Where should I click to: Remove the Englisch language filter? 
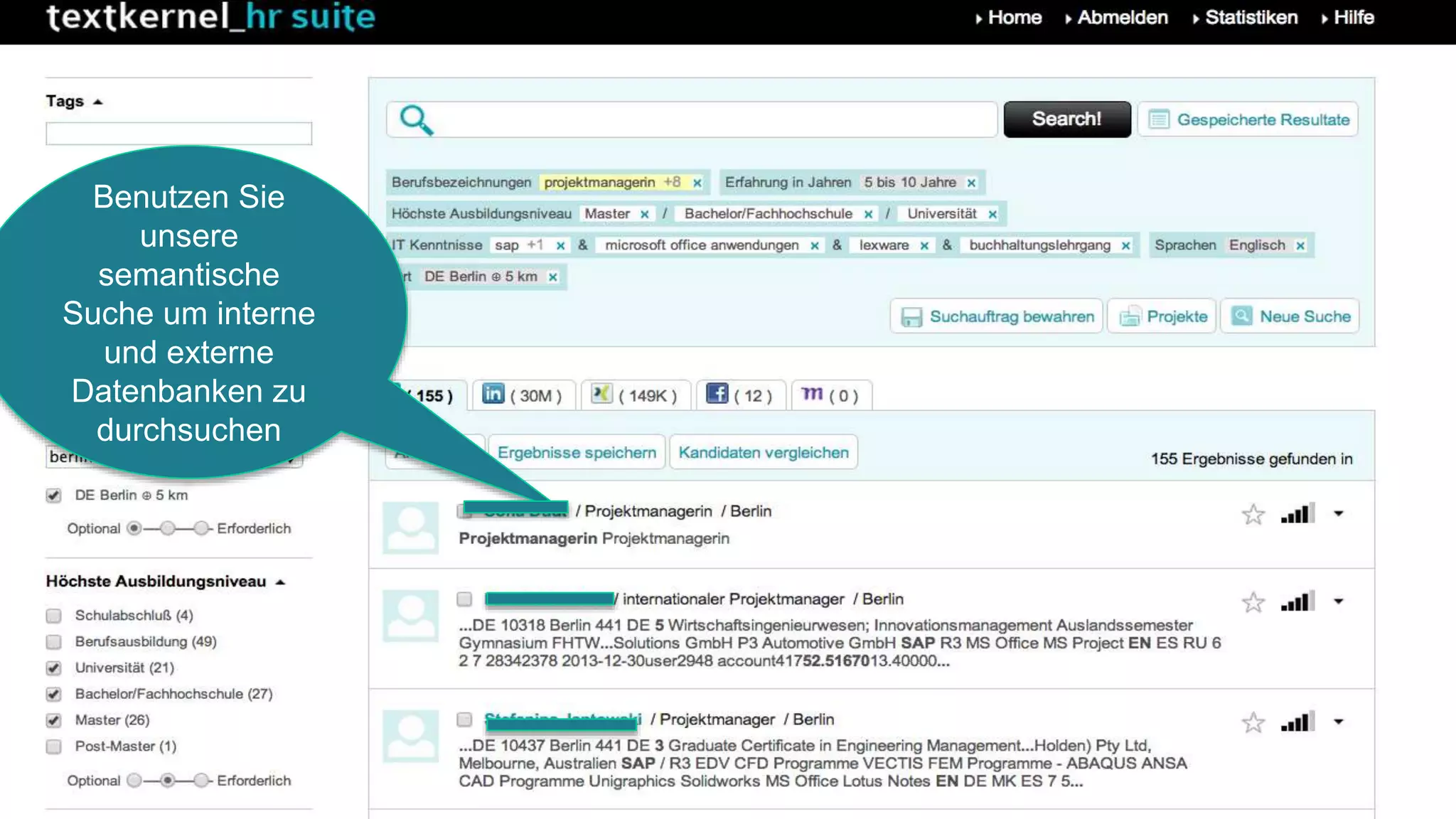click(x=1300, y=246)
